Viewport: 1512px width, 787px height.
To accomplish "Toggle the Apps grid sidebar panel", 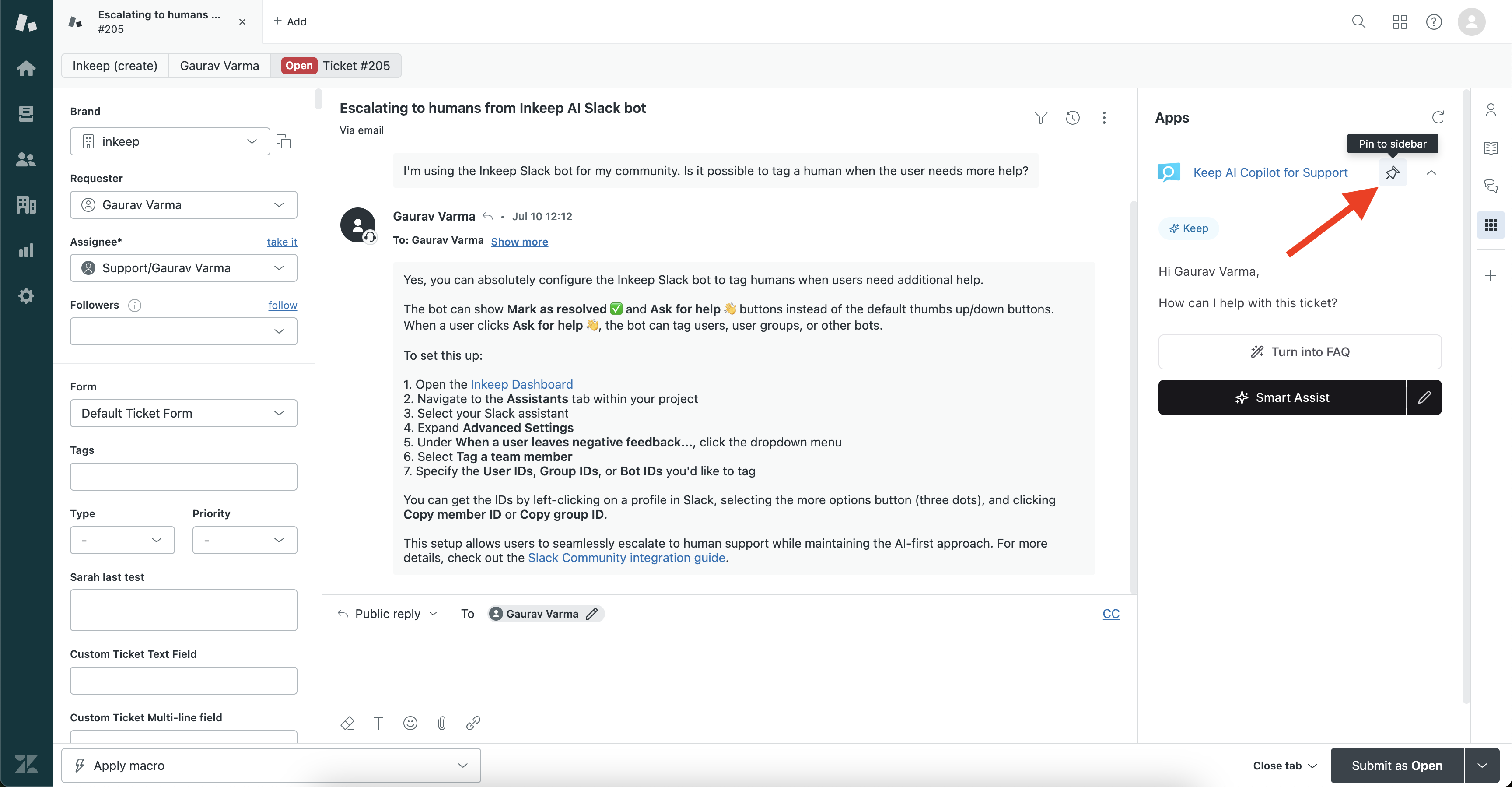I will pyautogui.click(x=1490, y=225).
